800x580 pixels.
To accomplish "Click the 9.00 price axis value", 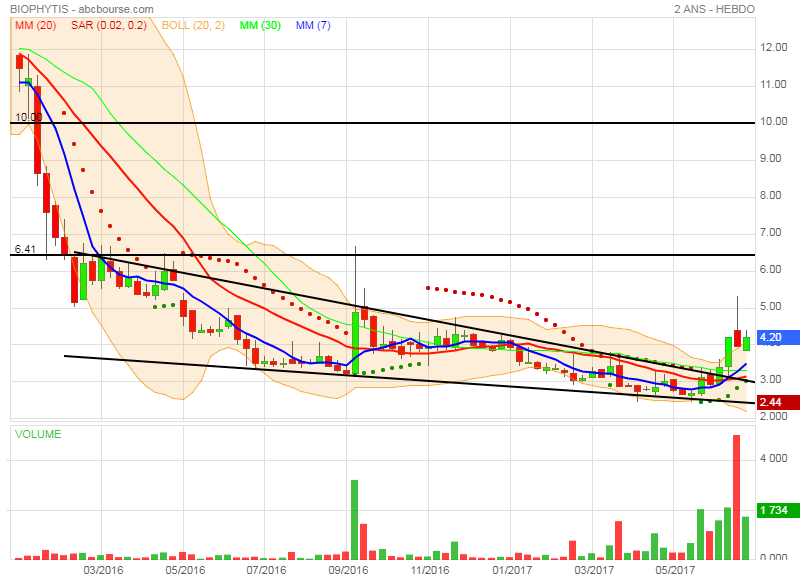I will [770, 159].
